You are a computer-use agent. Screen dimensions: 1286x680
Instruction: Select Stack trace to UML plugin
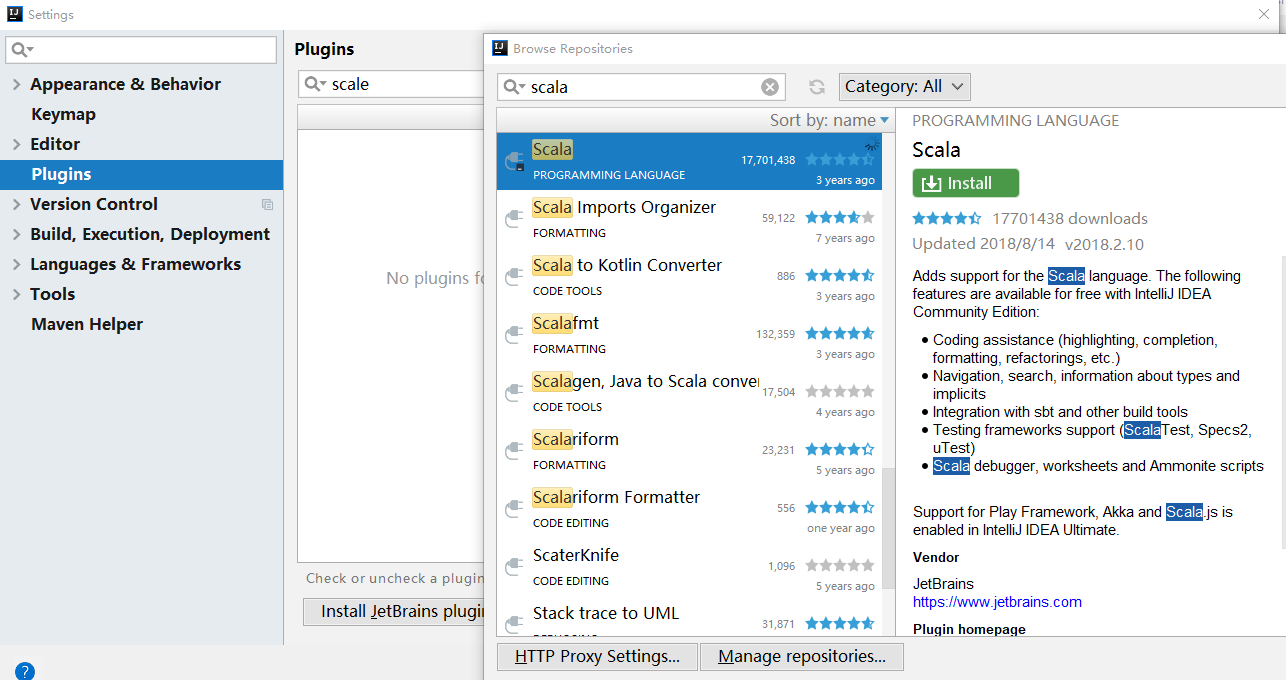(689, 616)
